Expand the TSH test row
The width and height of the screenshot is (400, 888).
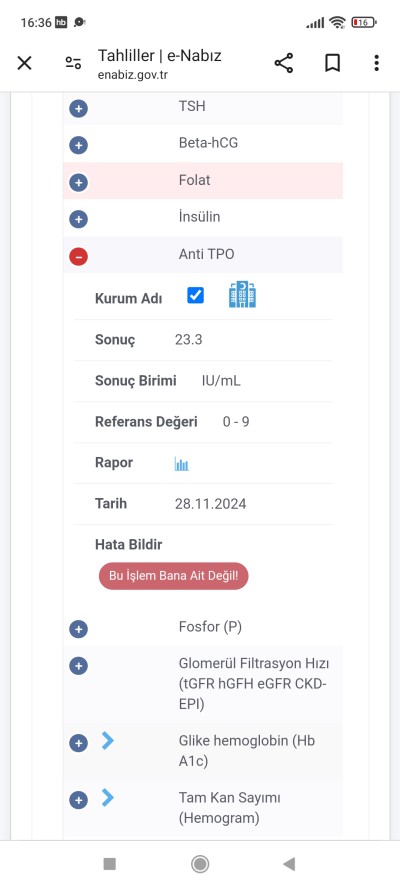[x=78, y=108]
